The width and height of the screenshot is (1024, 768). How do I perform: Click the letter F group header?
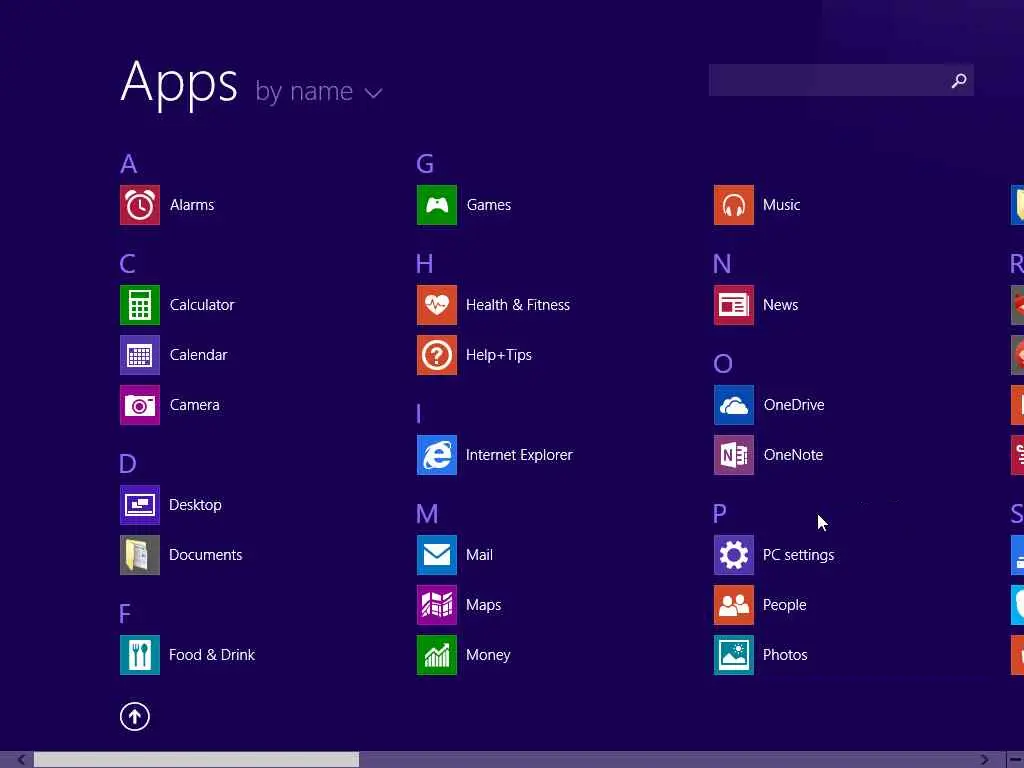click(x=125, y=614)
